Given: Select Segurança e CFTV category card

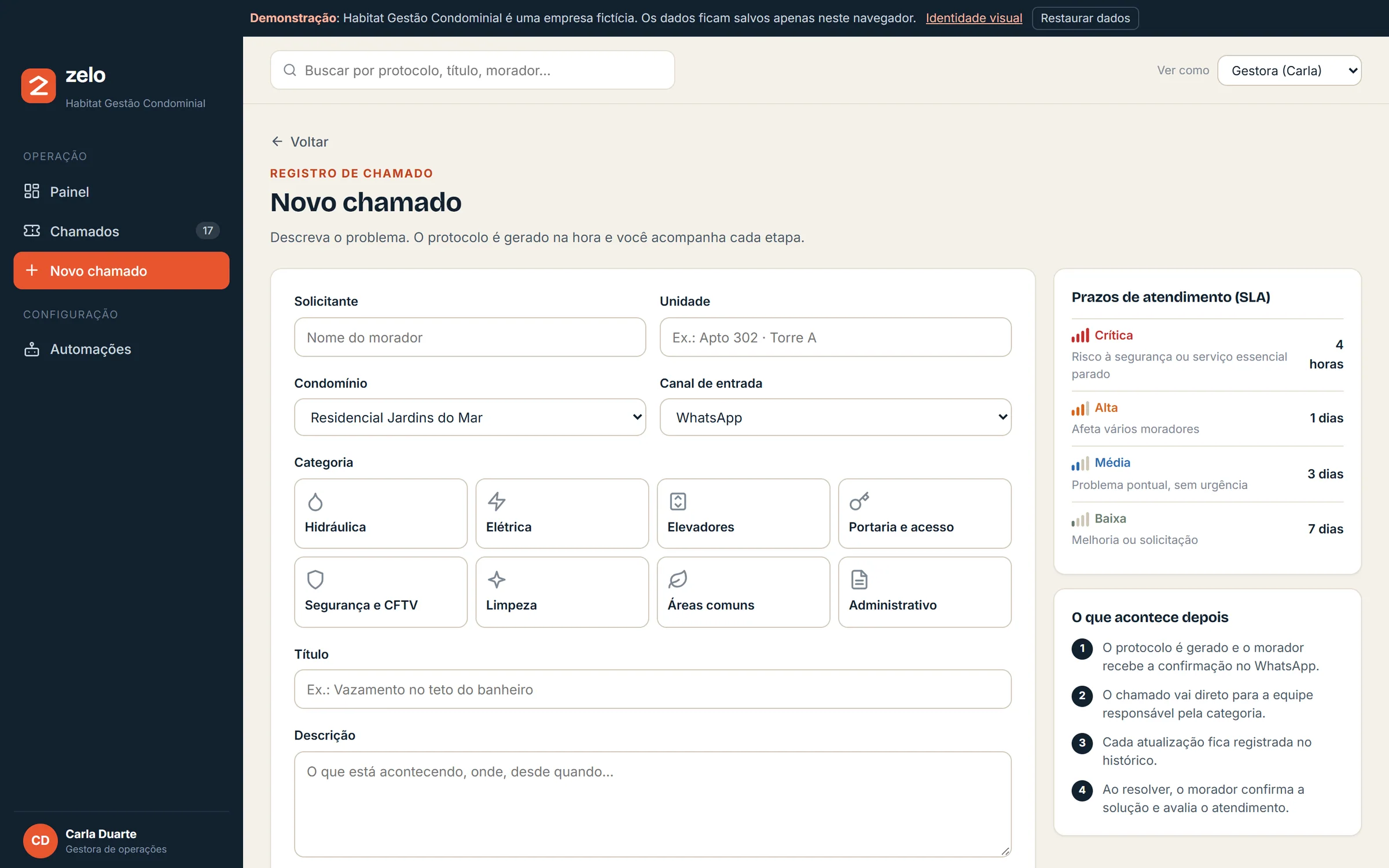Looking at the screenshot, I should pos(381,592).
